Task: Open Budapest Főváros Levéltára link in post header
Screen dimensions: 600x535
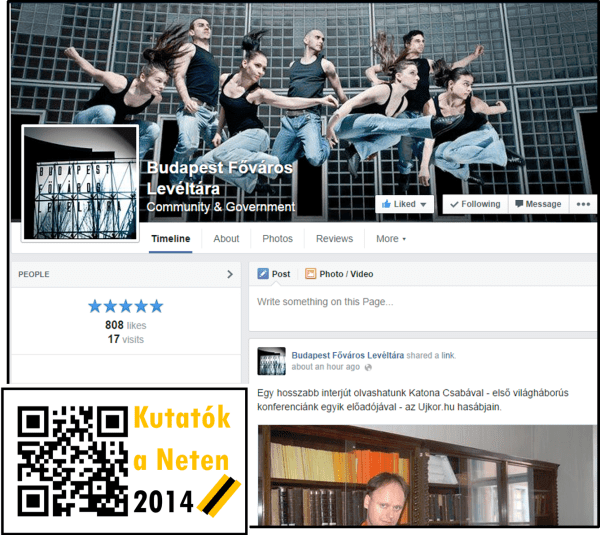Action: click(347, 355)
